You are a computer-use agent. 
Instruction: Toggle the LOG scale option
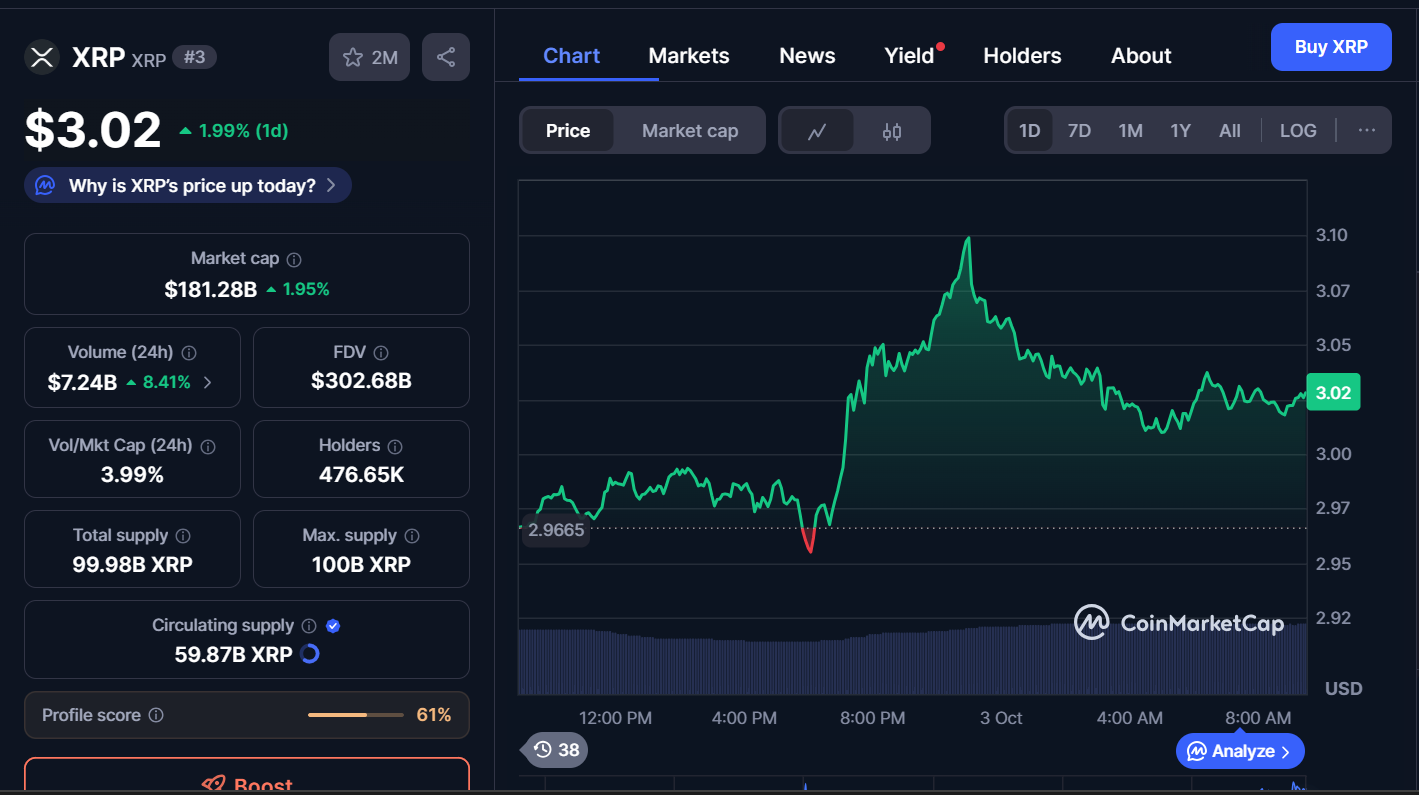pyautogui.click(x=1298, y=131)
